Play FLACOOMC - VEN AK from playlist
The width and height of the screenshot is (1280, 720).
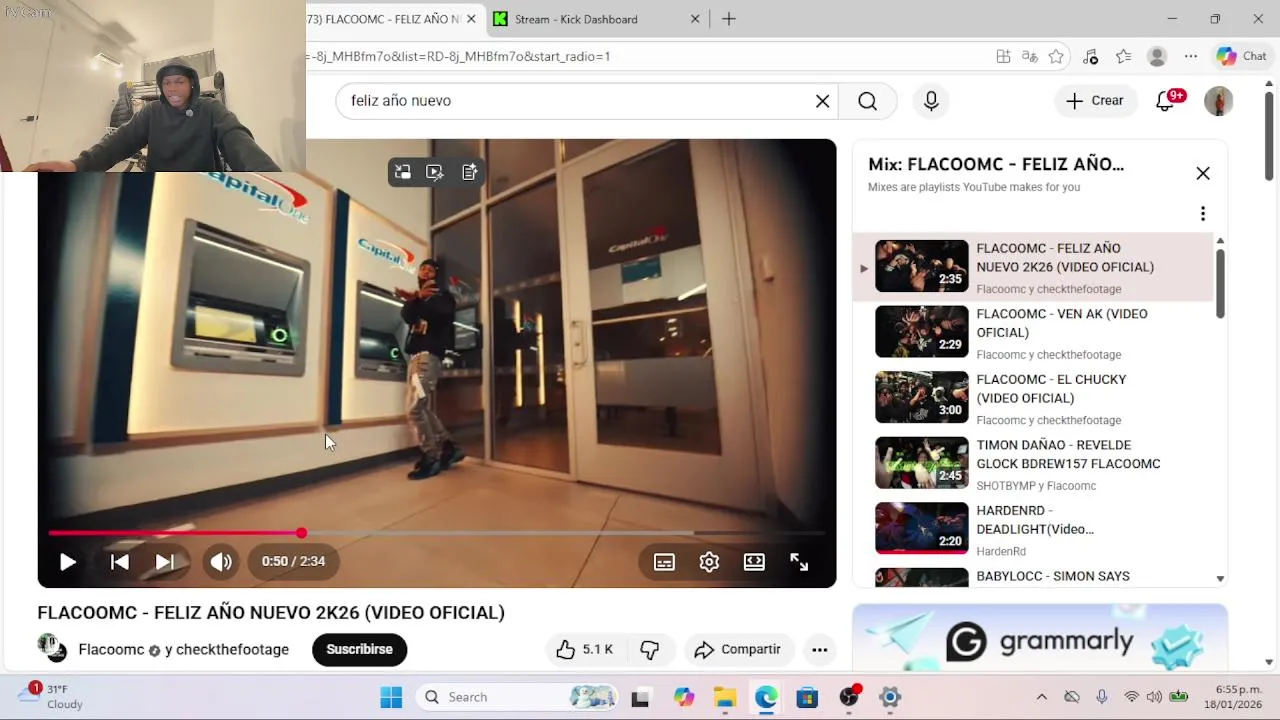(x=1035, y=332)
